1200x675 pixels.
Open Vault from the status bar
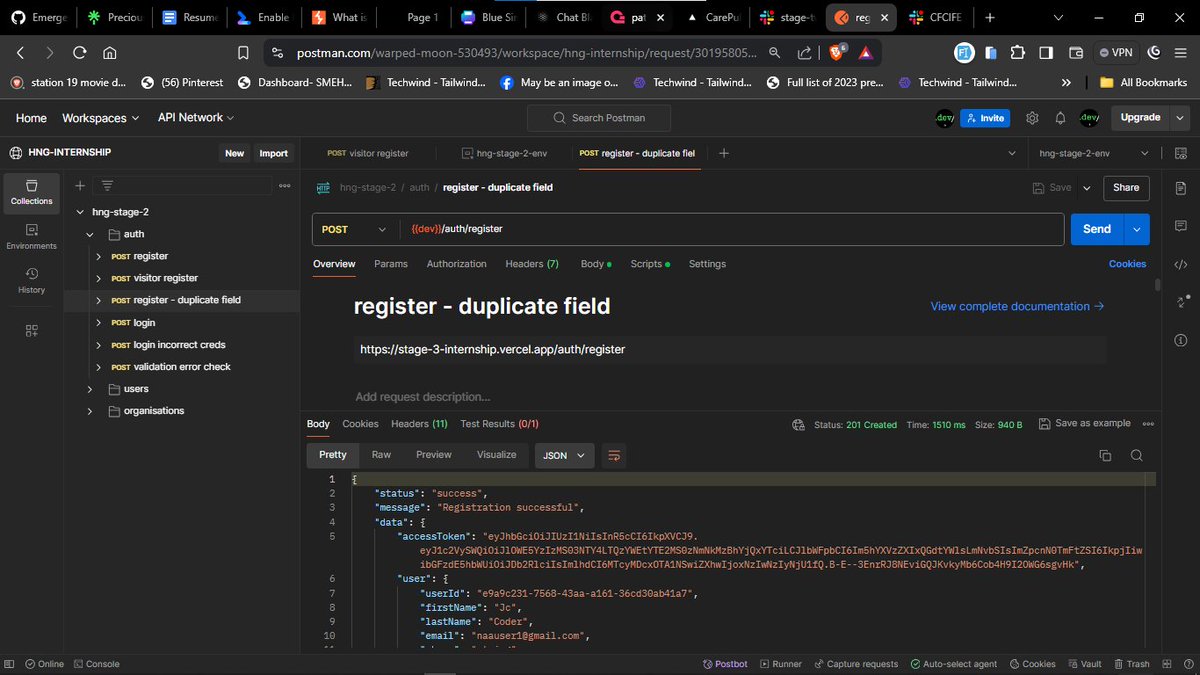(x=1084, y=664)
